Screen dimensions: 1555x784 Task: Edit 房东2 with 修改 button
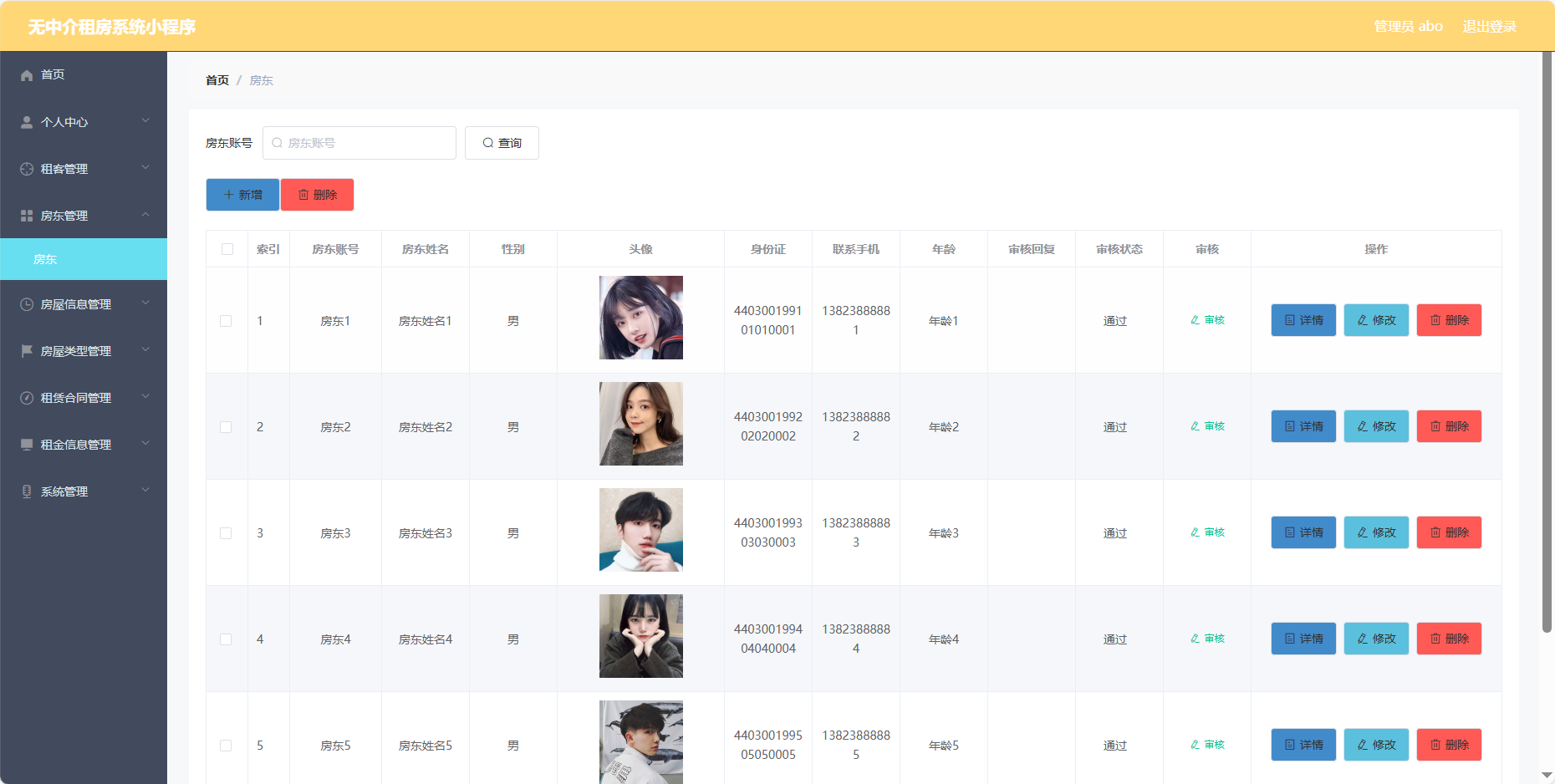(1376, 426)
